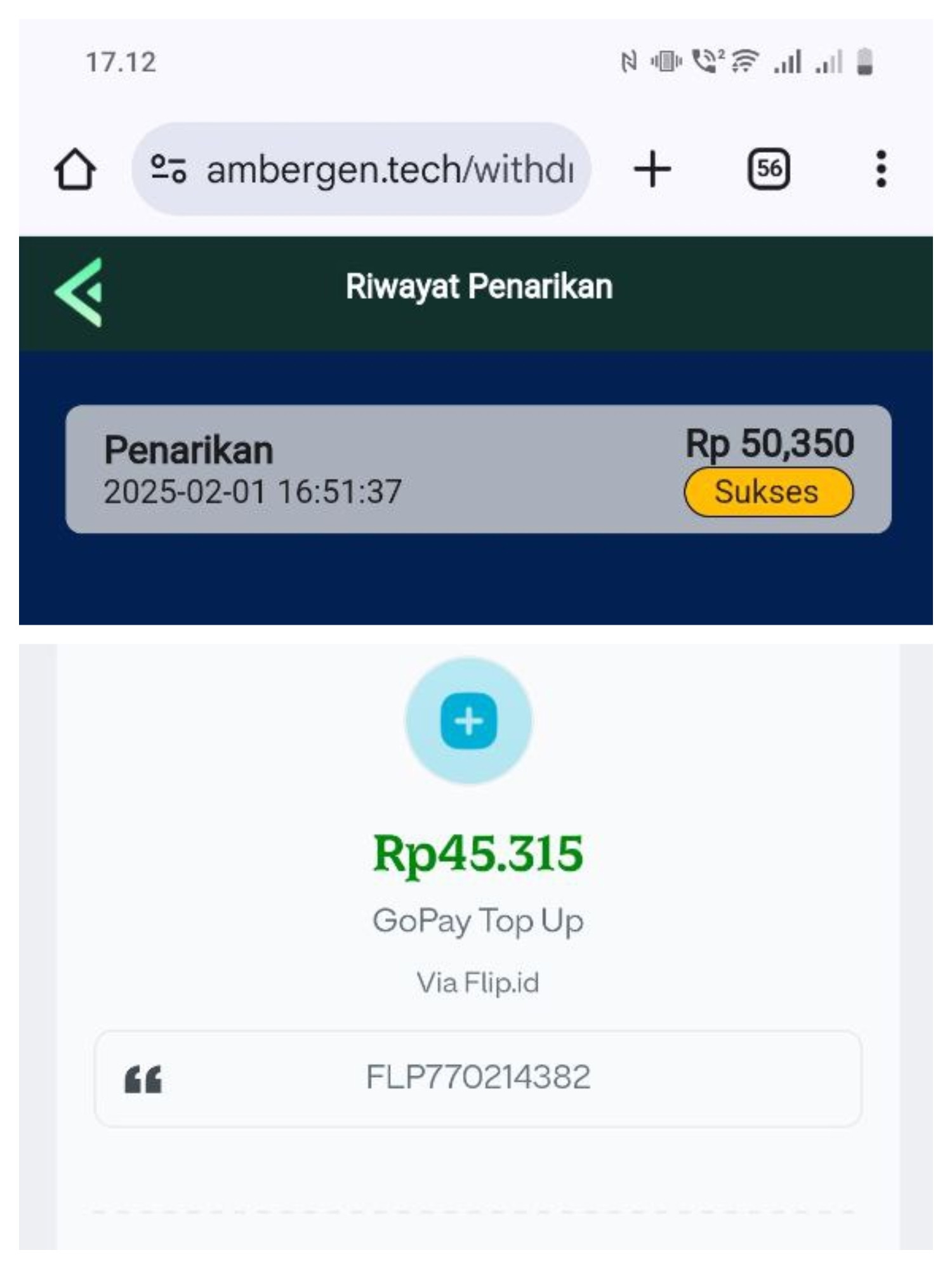
Task: Go back using green arrow icon
Action: 79,292
